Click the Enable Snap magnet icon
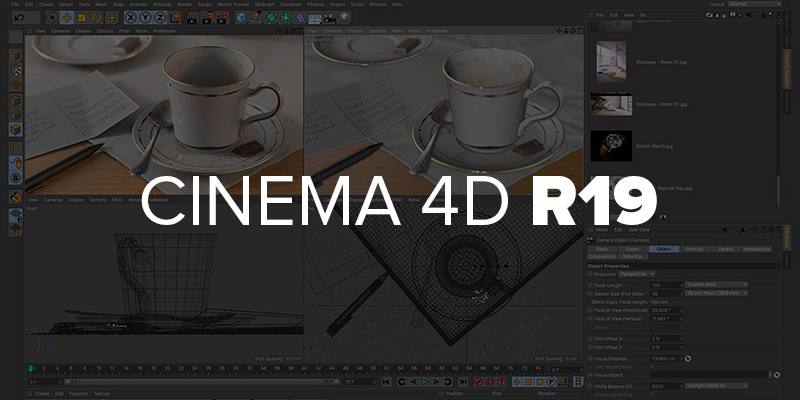Image resolution: width=800 pixels, height=400 pixels. click(x=16, y=196)
